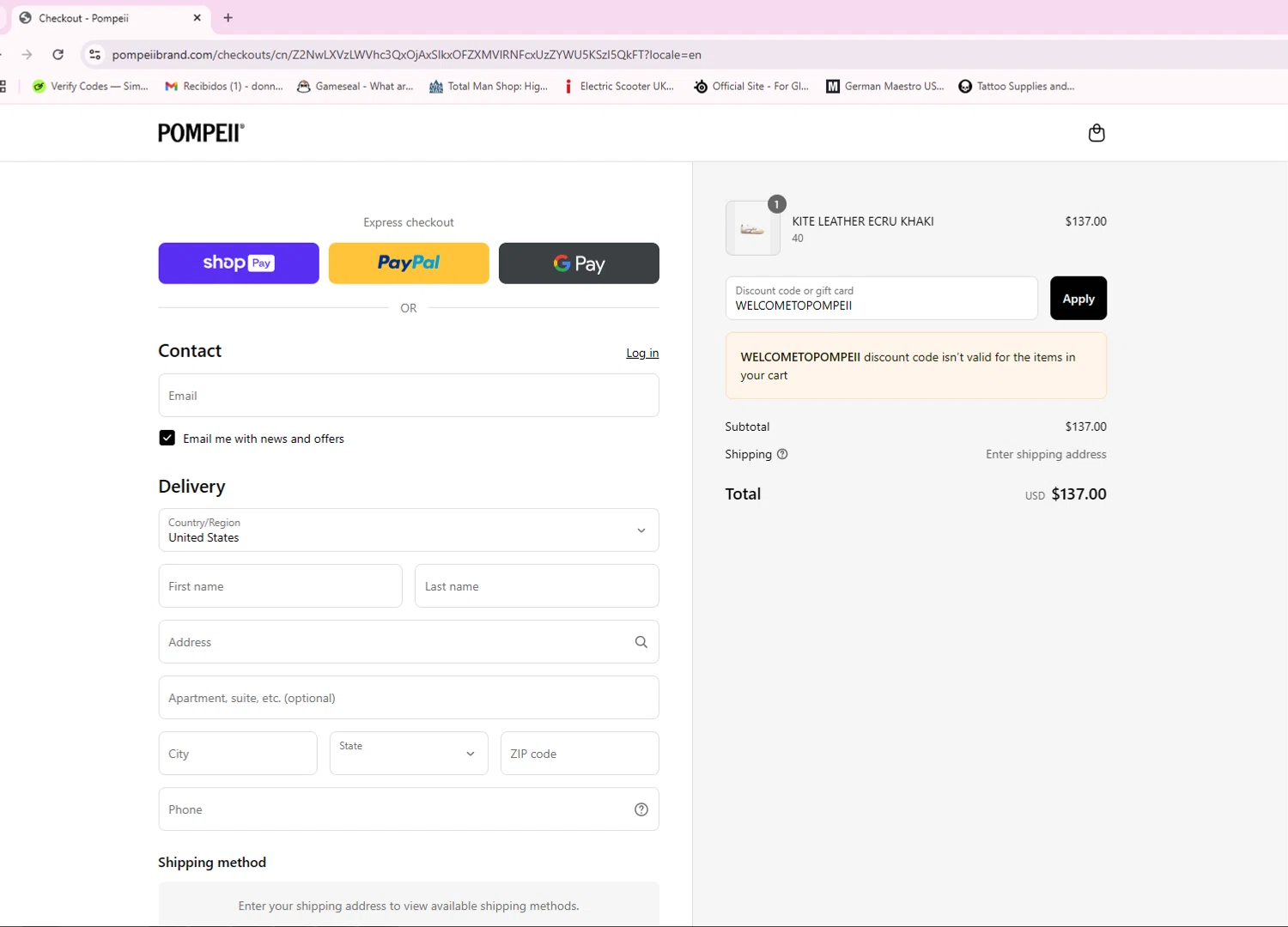This screenshot has width=1288, height=927.
Task: Click the discount code invalid message
Action: point(916,366)
